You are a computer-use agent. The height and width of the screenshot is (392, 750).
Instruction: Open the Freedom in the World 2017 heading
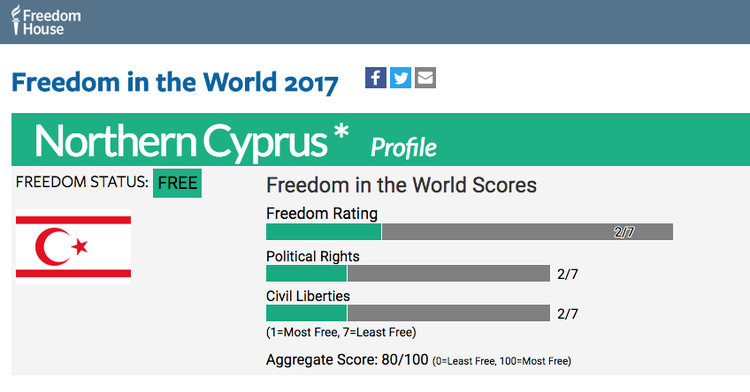[175, 82]
